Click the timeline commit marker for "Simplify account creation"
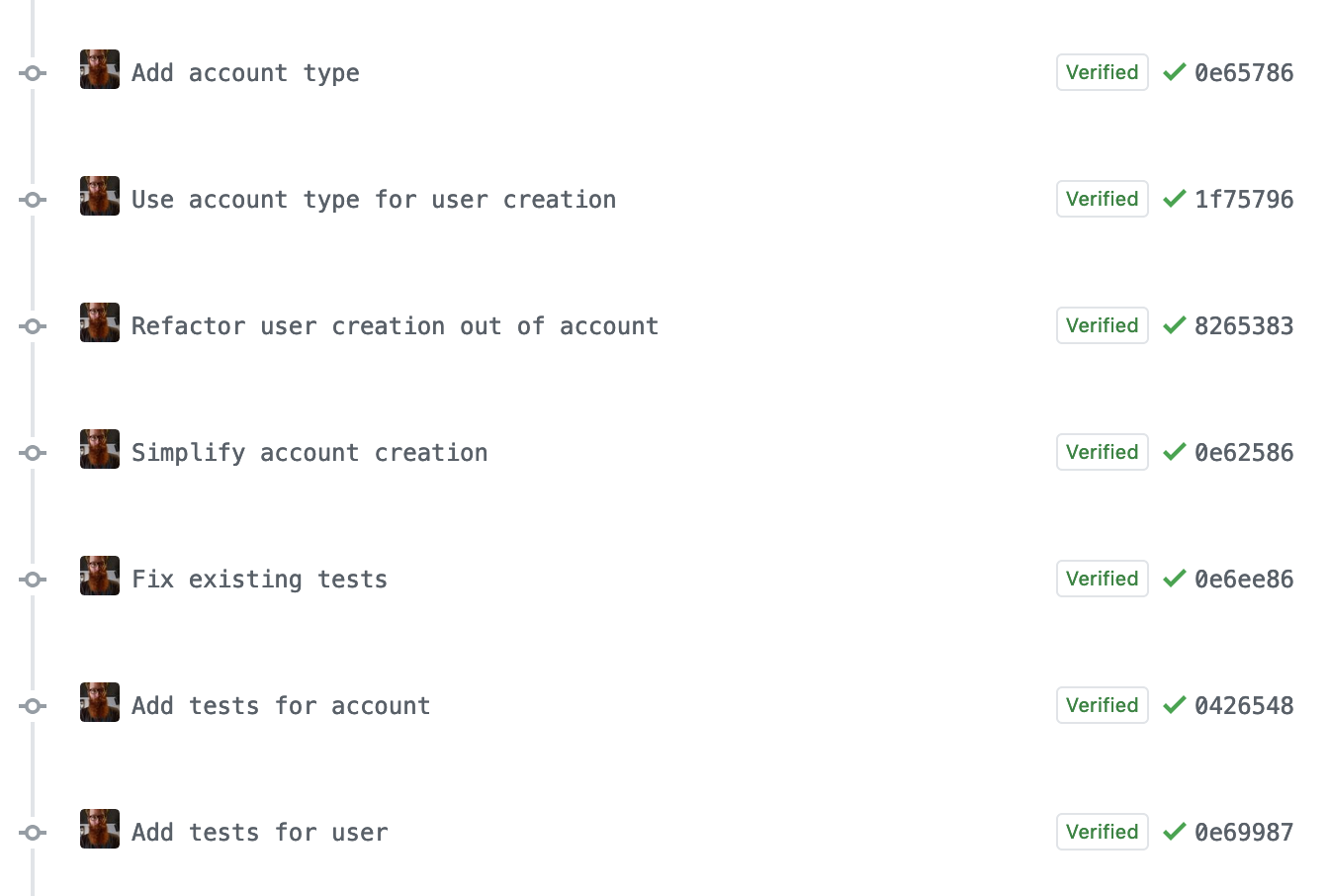 [x=33, y=453]
